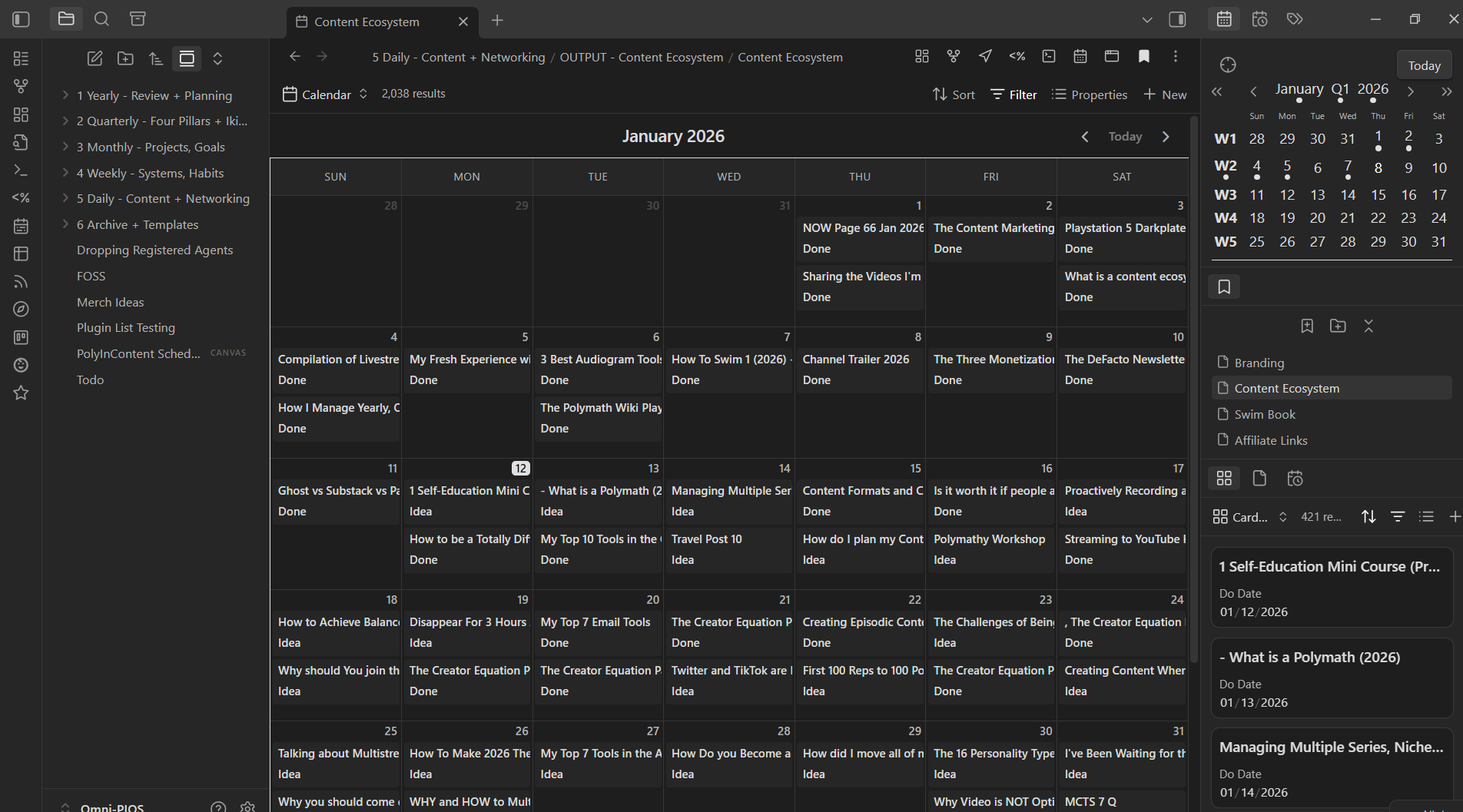
Task: Toggle the left sidebar
Action: [21, 19]
